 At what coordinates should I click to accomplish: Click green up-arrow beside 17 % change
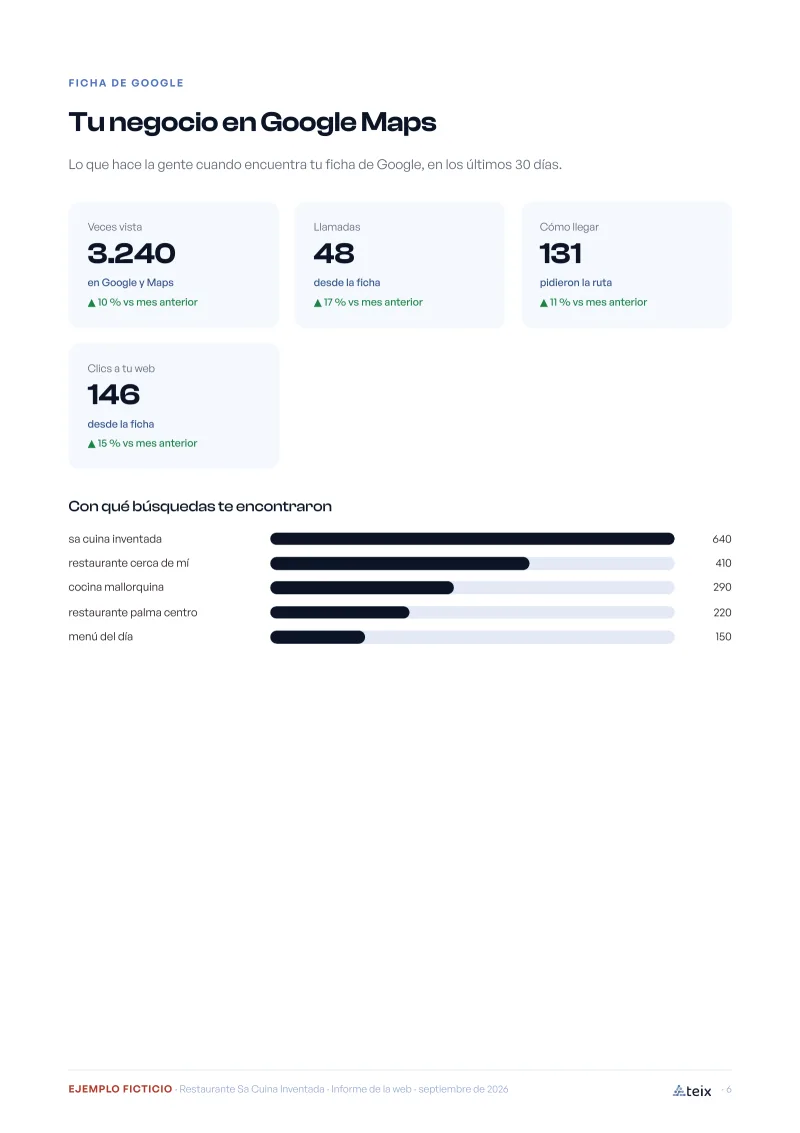[x=318, y=303]
